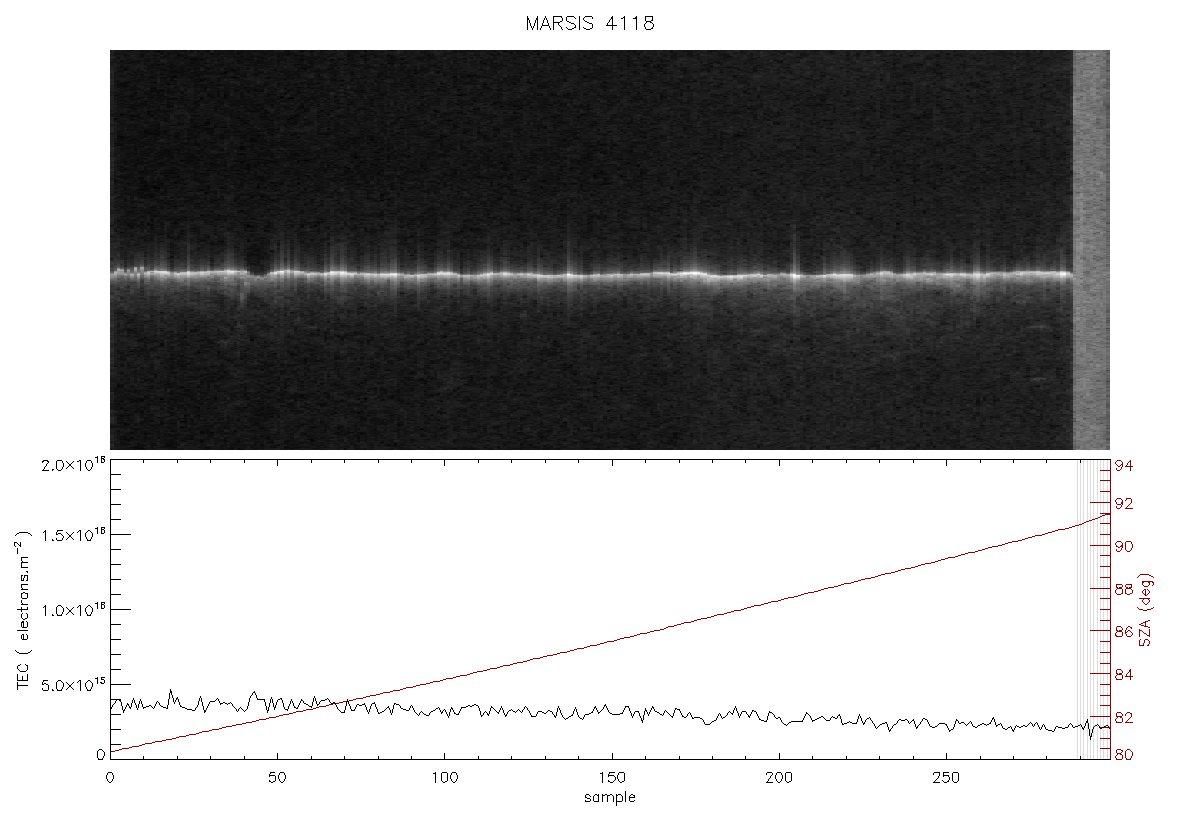
Task: Click the x-axis tick value '150'
Action: click(611, 778)
